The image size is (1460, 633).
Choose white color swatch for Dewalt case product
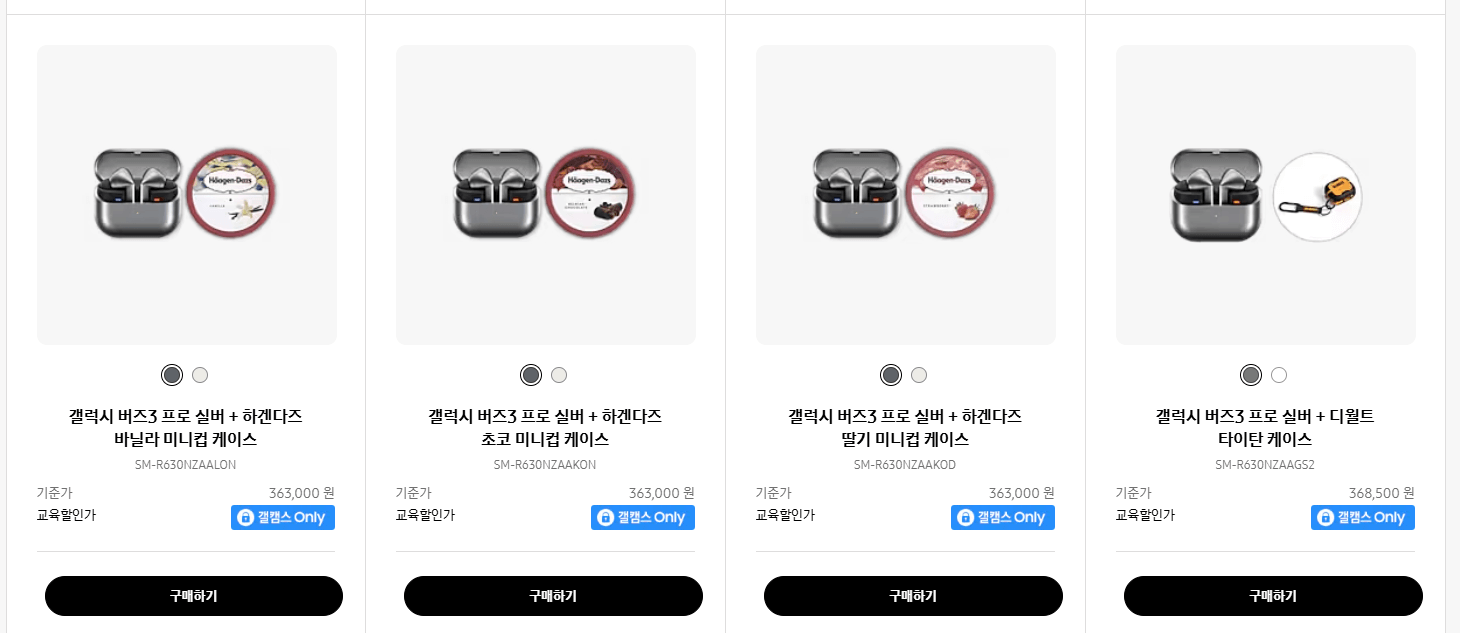(x=1279, y=375)
